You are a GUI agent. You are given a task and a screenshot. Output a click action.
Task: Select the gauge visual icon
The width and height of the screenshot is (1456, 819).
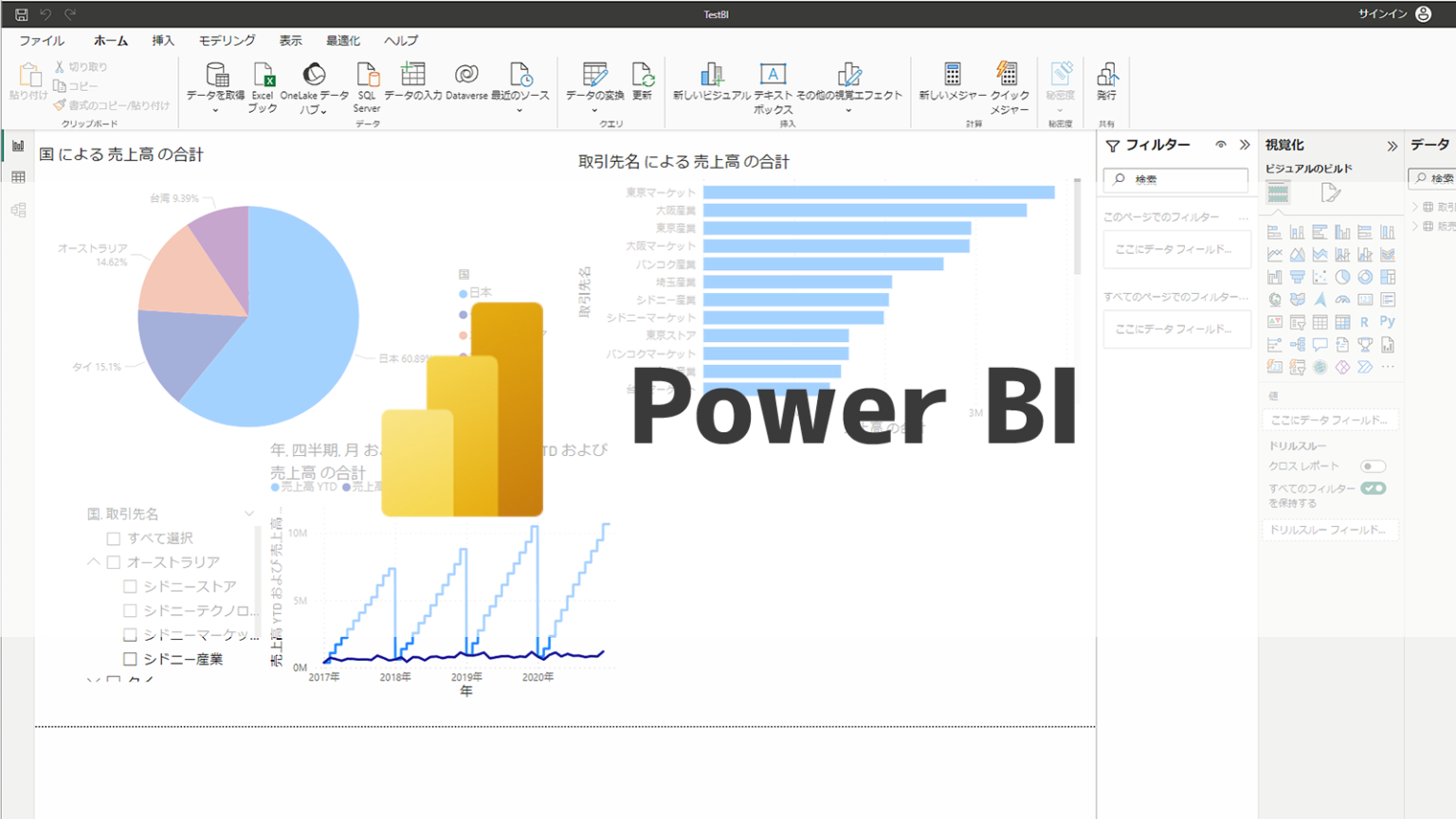1343,300
